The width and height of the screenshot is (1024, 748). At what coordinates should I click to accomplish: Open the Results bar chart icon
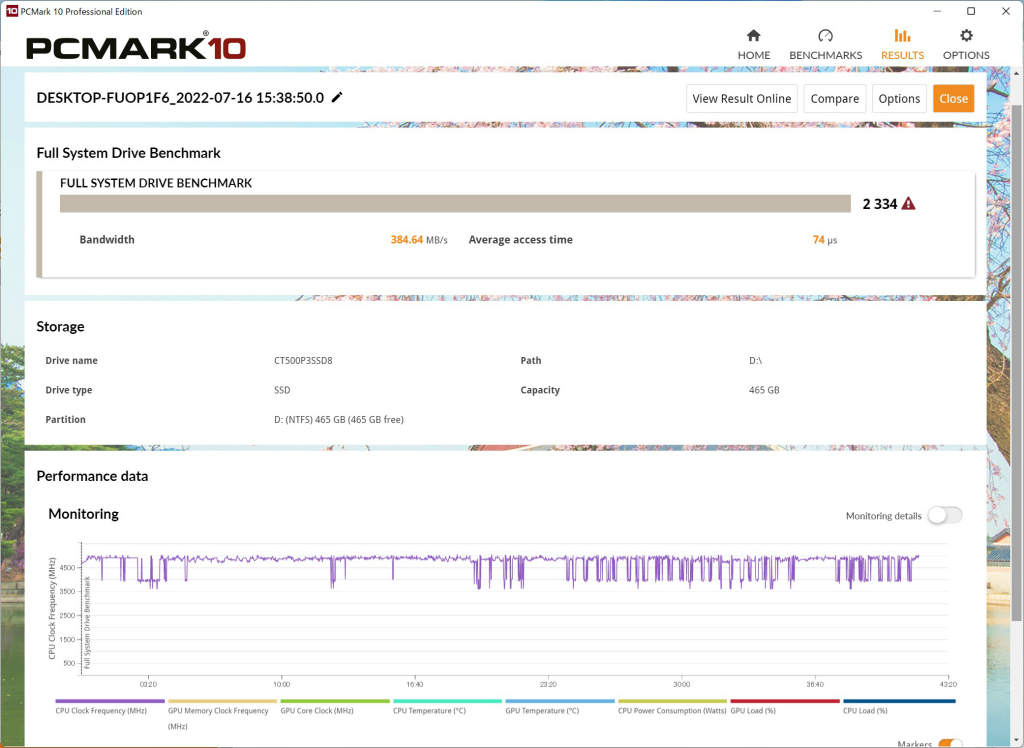[x=903, y=35]
